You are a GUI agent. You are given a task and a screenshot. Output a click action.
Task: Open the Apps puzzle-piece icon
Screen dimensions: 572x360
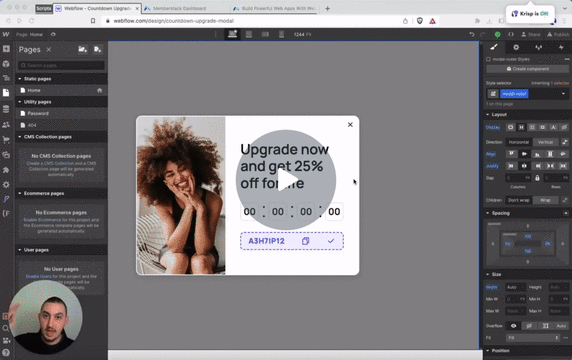coord(6,170)
